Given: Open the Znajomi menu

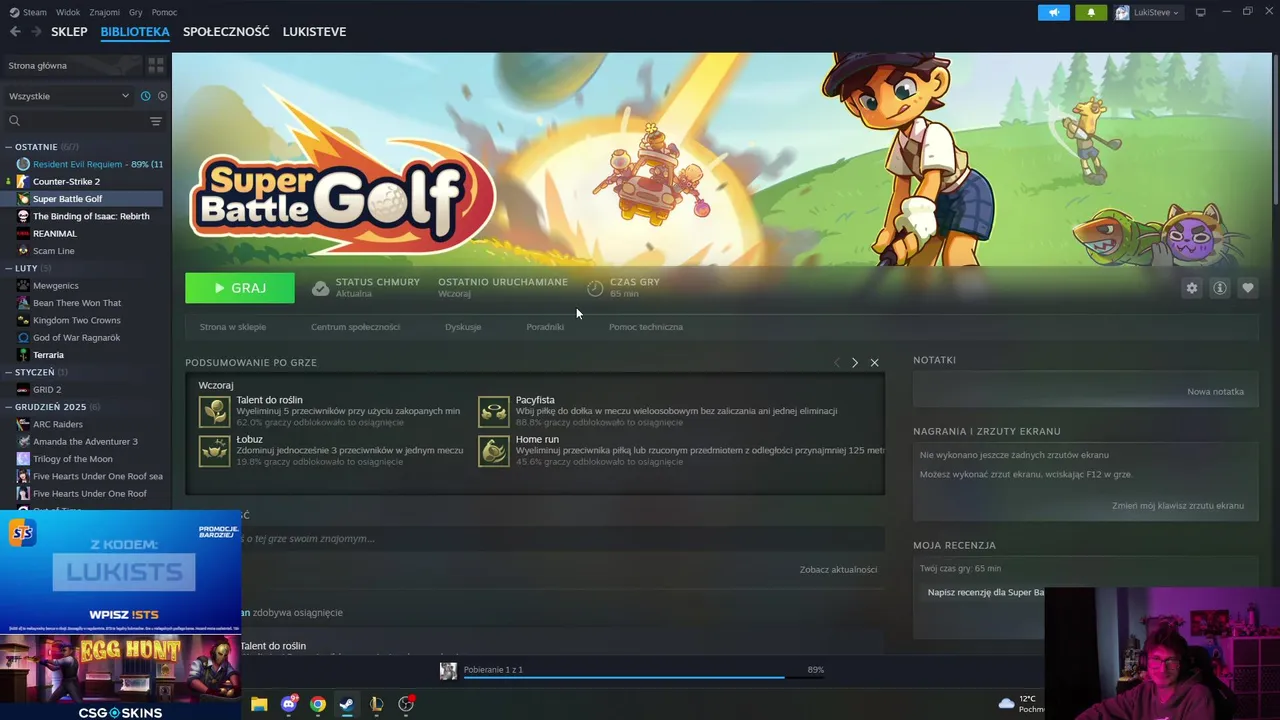Looking at the screenshot, I should (x=104, y=12).
